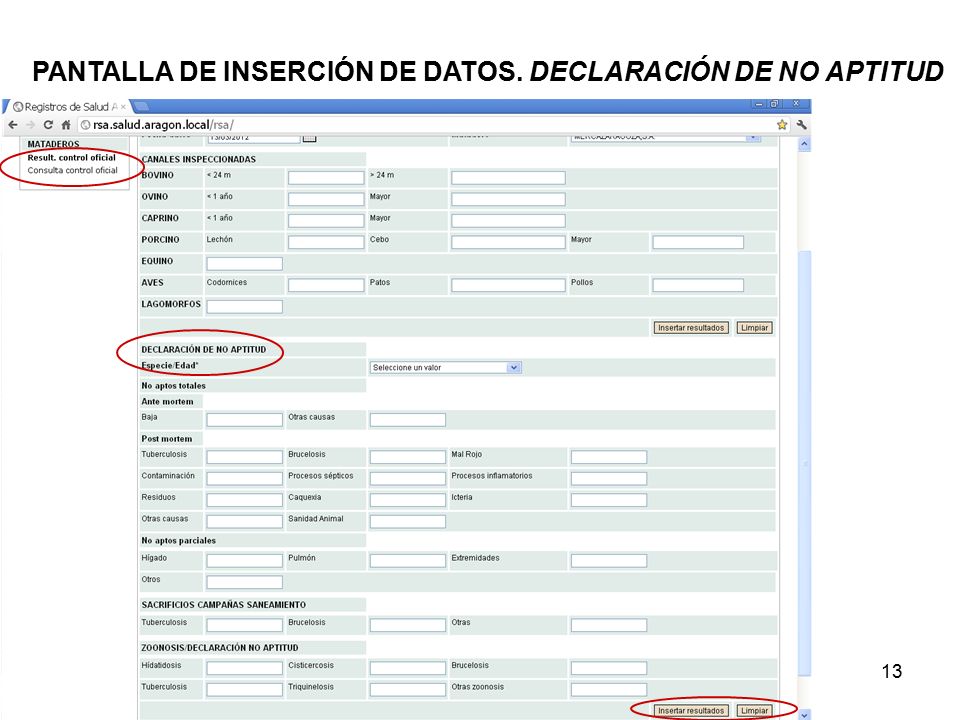960x720 pixels.
Task: Click the scrollbar up arrow
Action: pos(804,144)
